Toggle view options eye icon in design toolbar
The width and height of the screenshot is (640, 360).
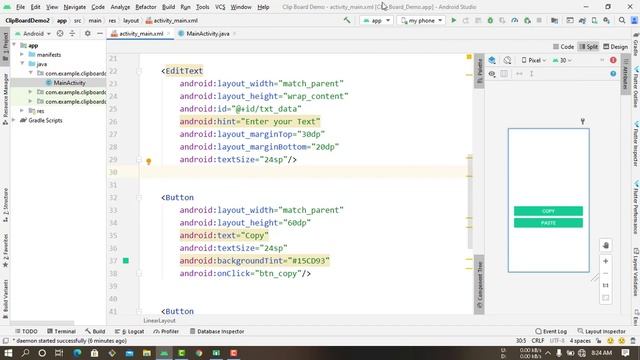pyautogui.click(x=492, y=74)
